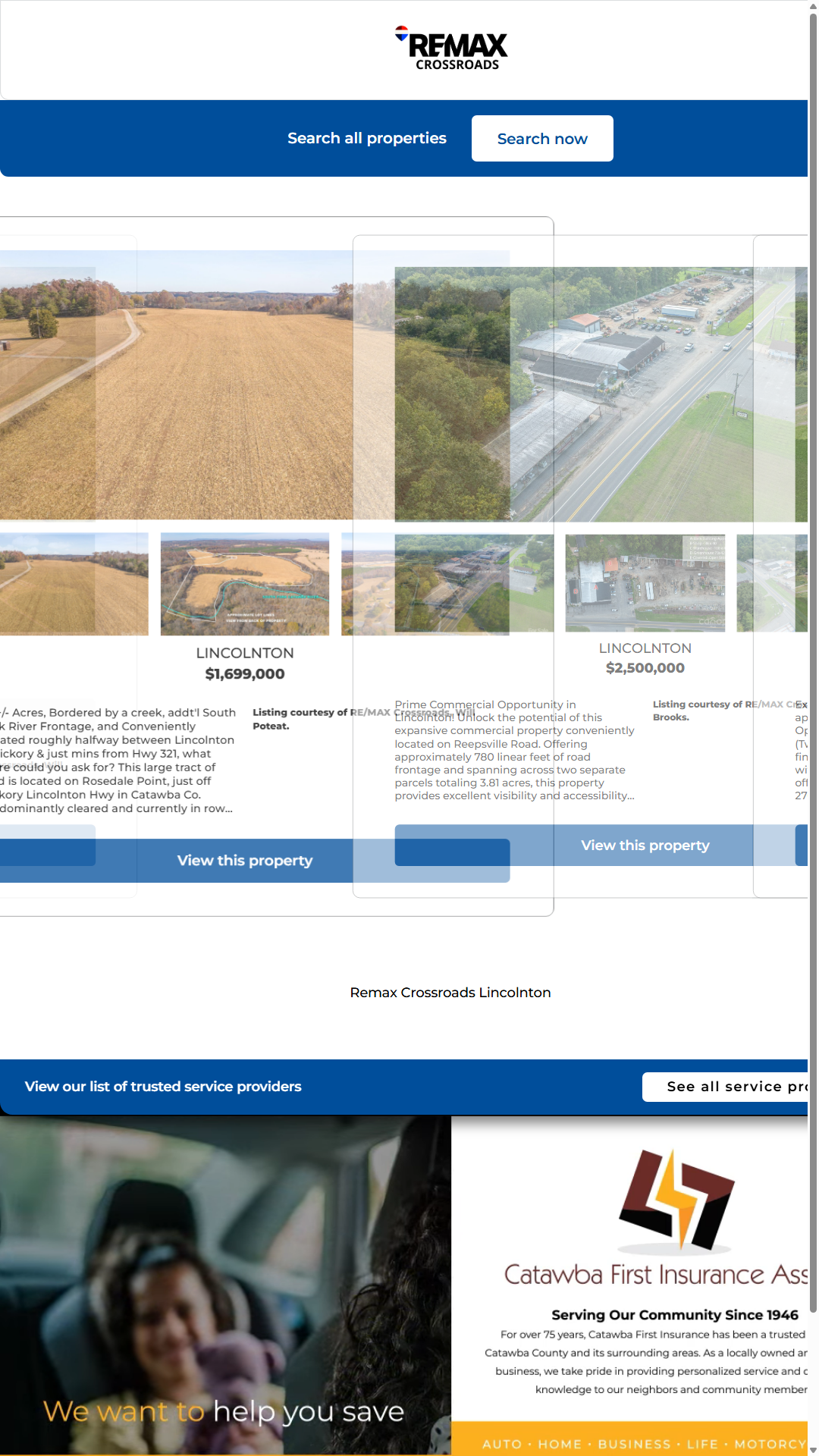
Task: Click the scrollbar up arrow
Action: tap(813, 6)
